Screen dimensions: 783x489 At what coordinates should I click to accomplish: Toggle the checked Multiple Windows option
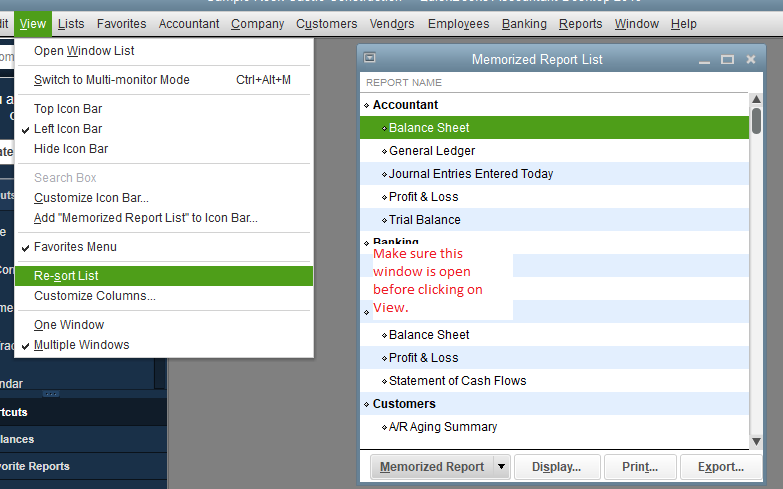[164, 345]
